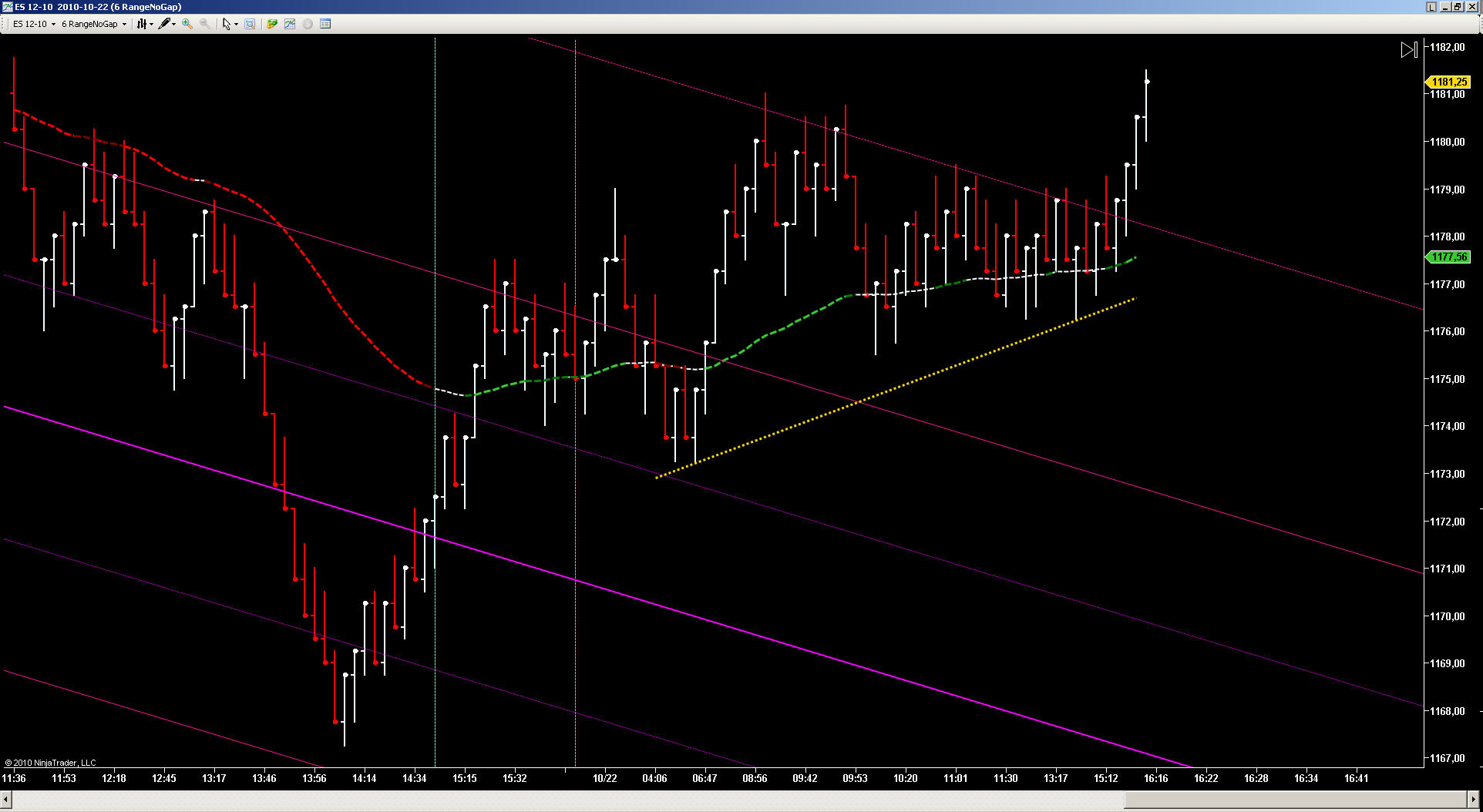
Task: Click the 14:14 time axis label
Action: (x=365, y=778)
